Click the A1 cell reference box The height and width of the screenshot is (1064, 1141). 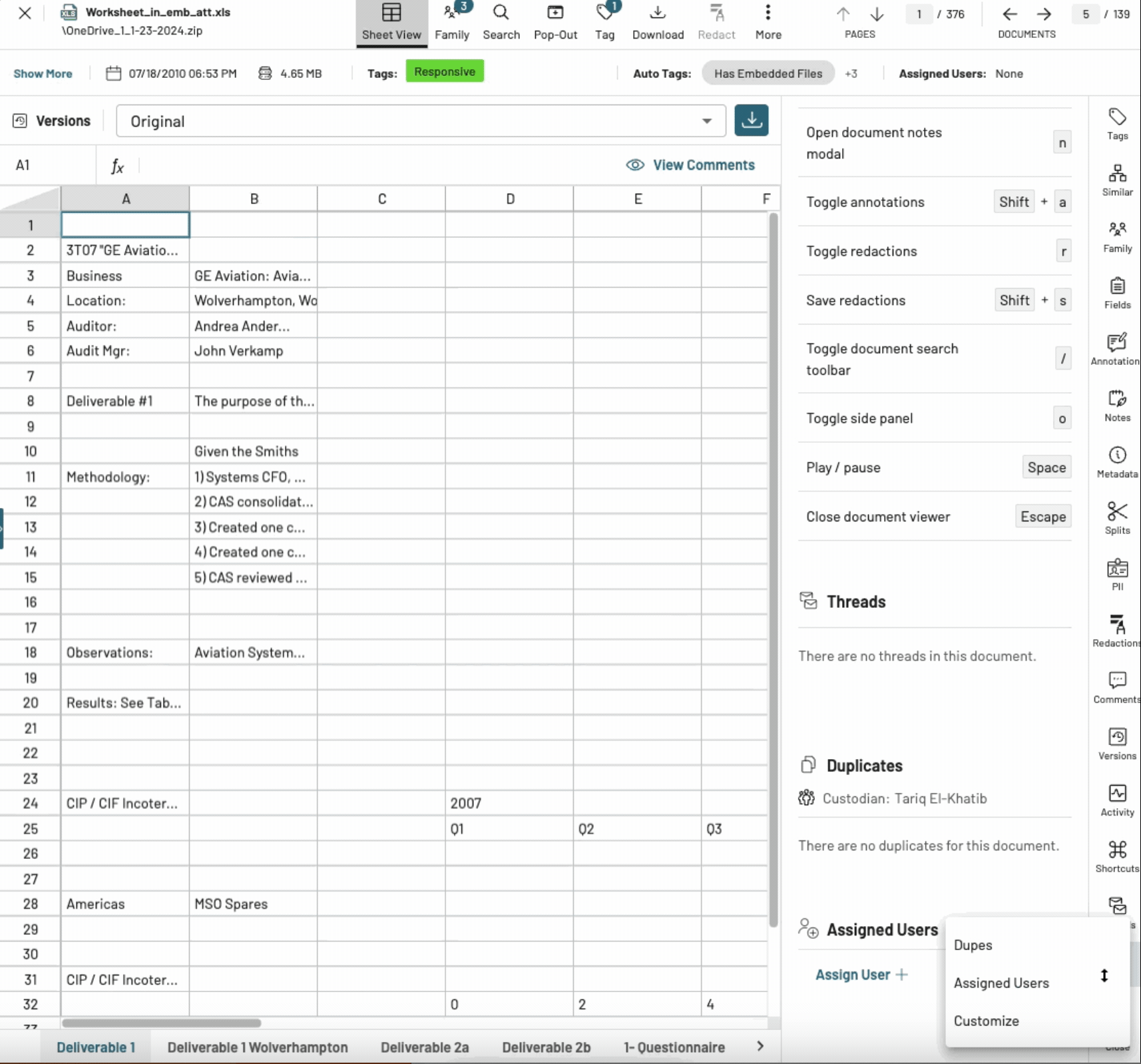pyautogui.click(x=48, y=165)
